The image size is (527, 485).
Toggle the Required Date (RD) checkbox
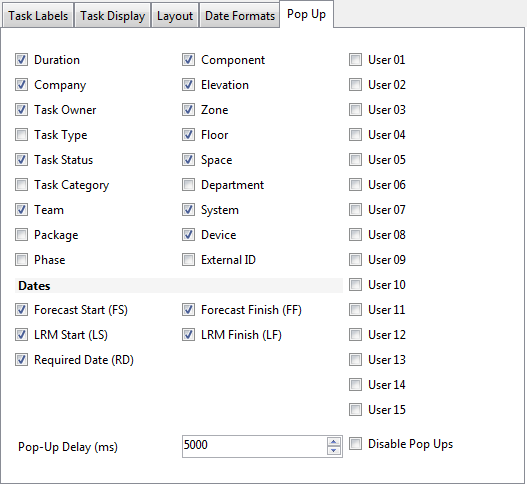click(22, 360)
